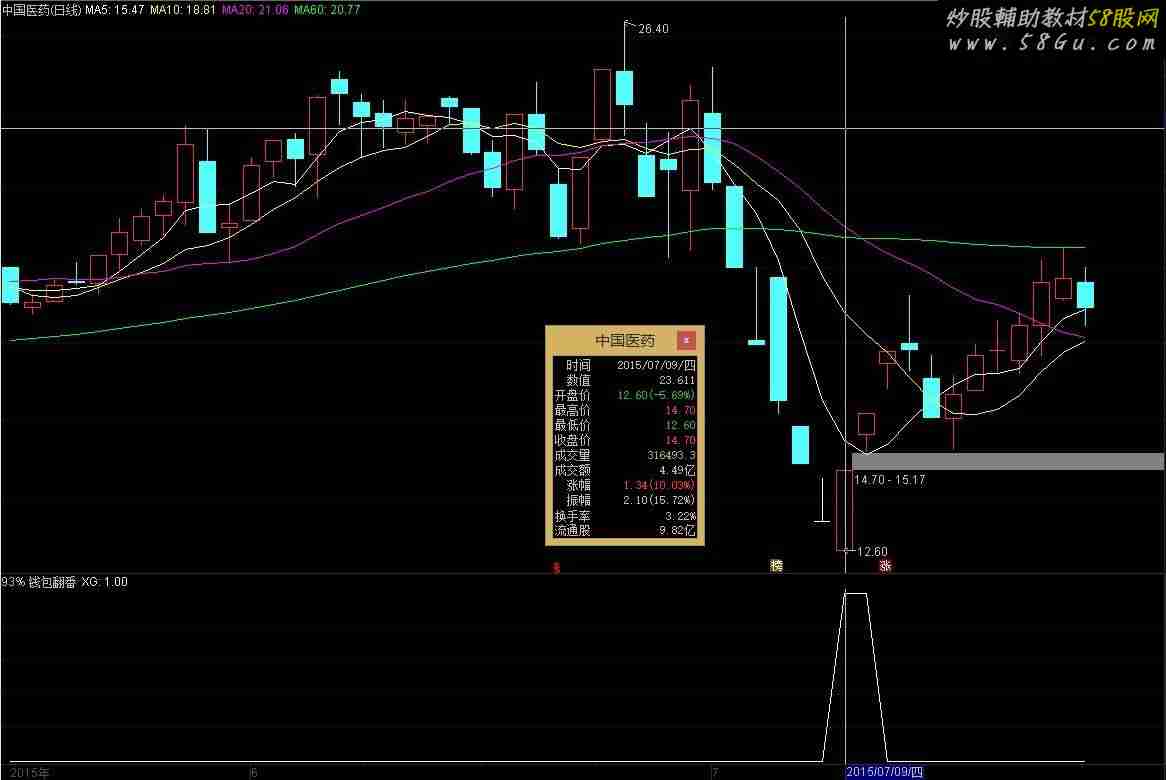Click the 流通股 9.82亿 popup row

(625, 530)
